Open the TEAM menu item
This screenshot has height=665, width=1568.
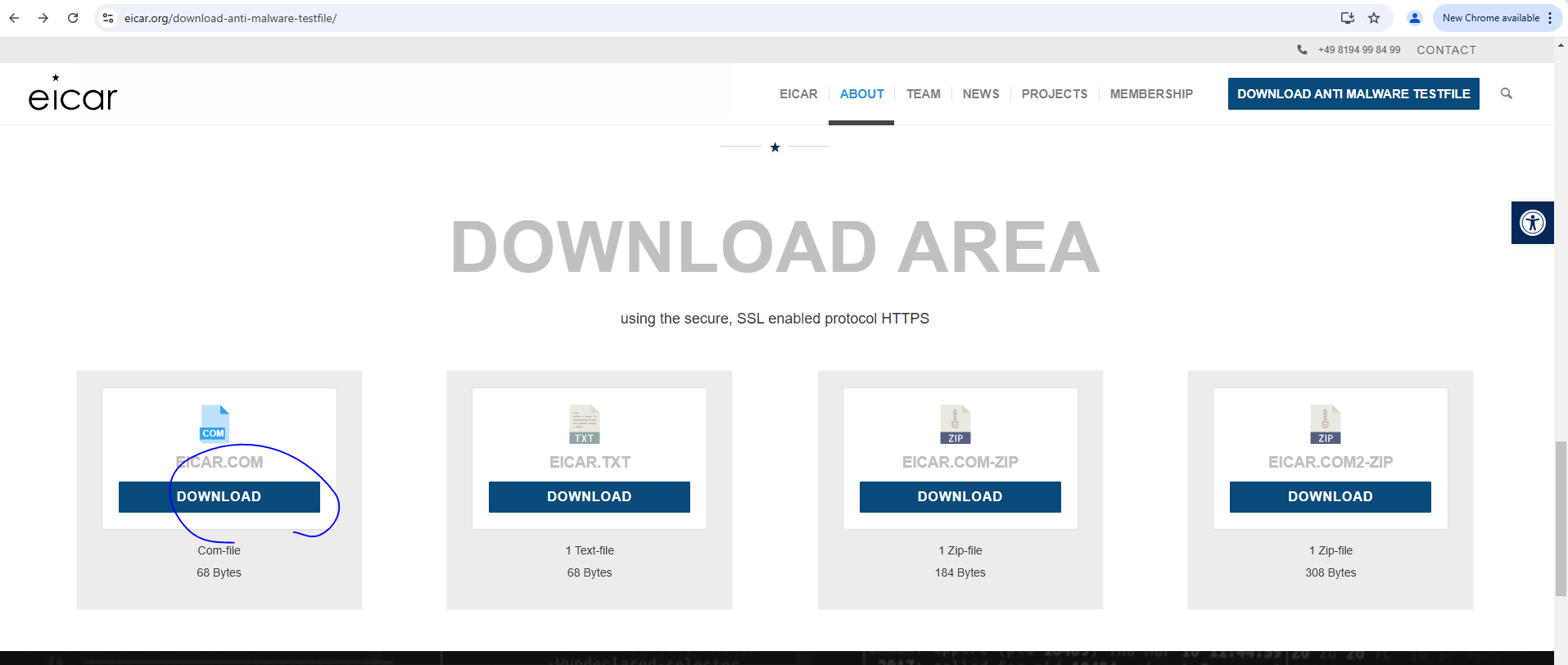click(x=923, y=94)
